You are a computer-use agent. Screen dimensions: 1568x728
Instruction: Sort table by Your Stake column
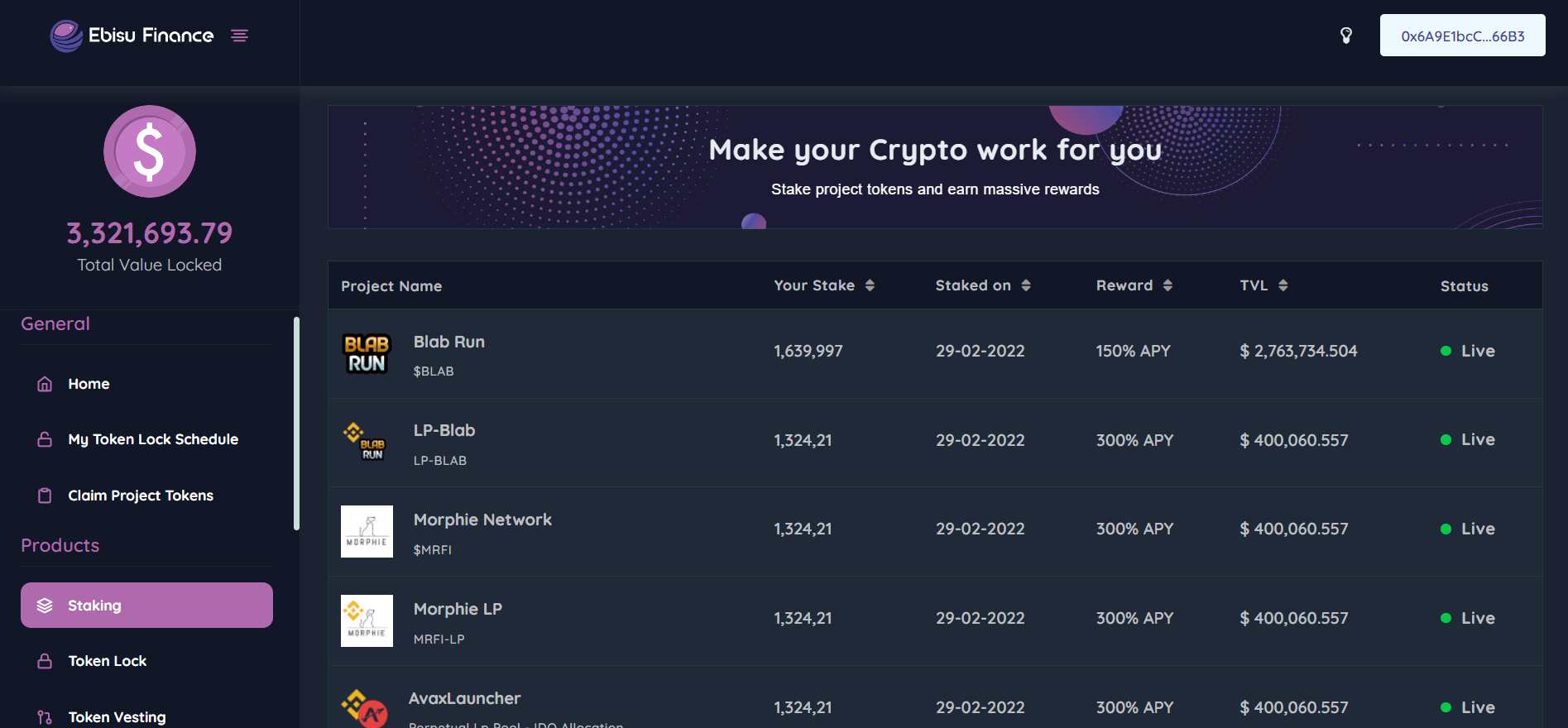point(870,285)
